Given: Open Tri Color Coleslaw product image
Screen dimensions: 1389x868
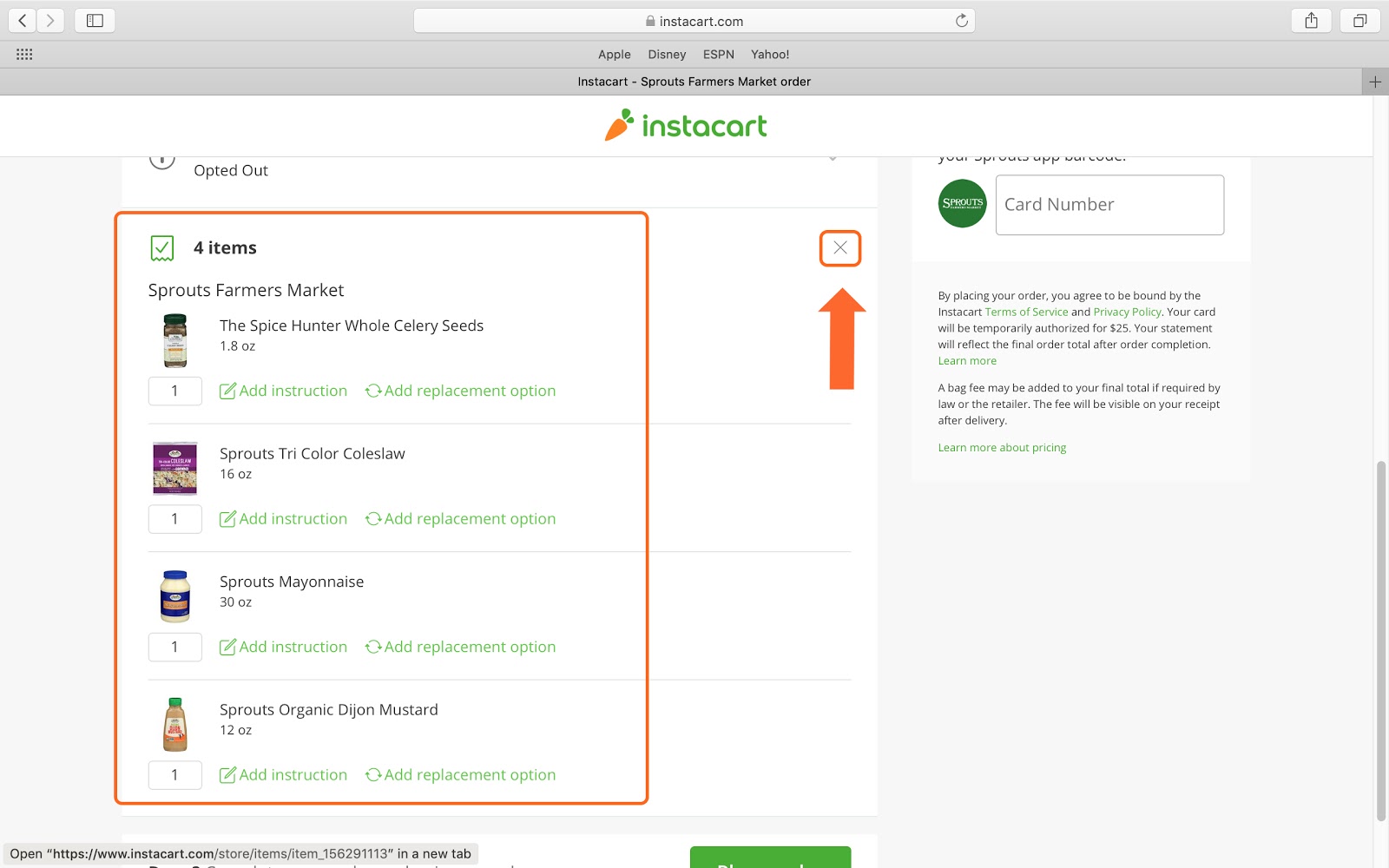Looking at the screenshot, I should point(175,468).
